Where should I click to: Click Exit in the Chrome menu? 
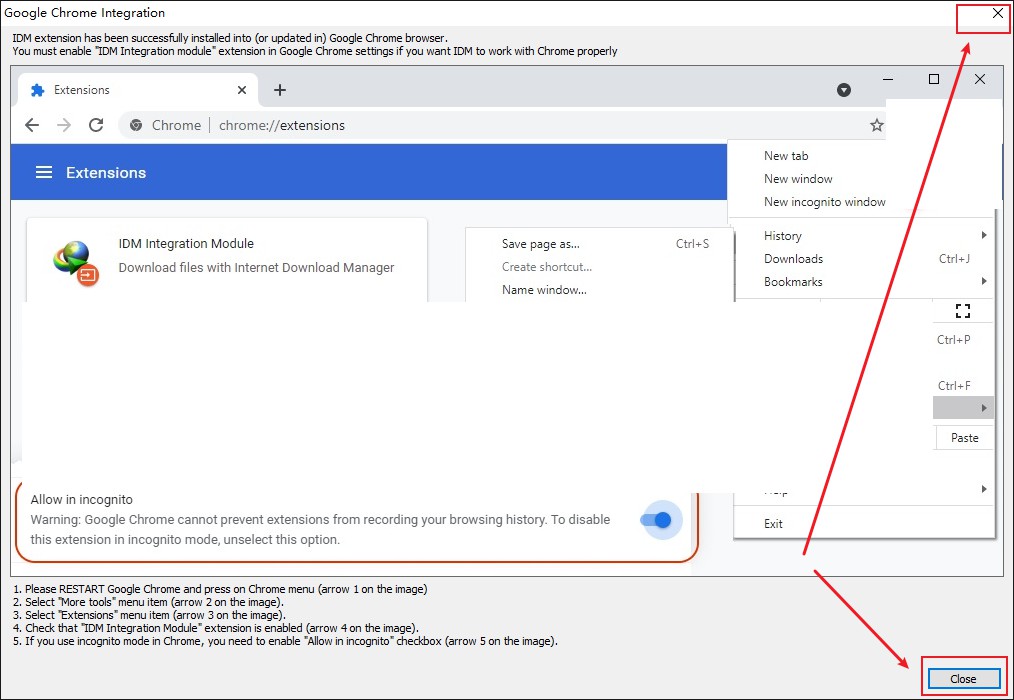(x=773, y=523)
